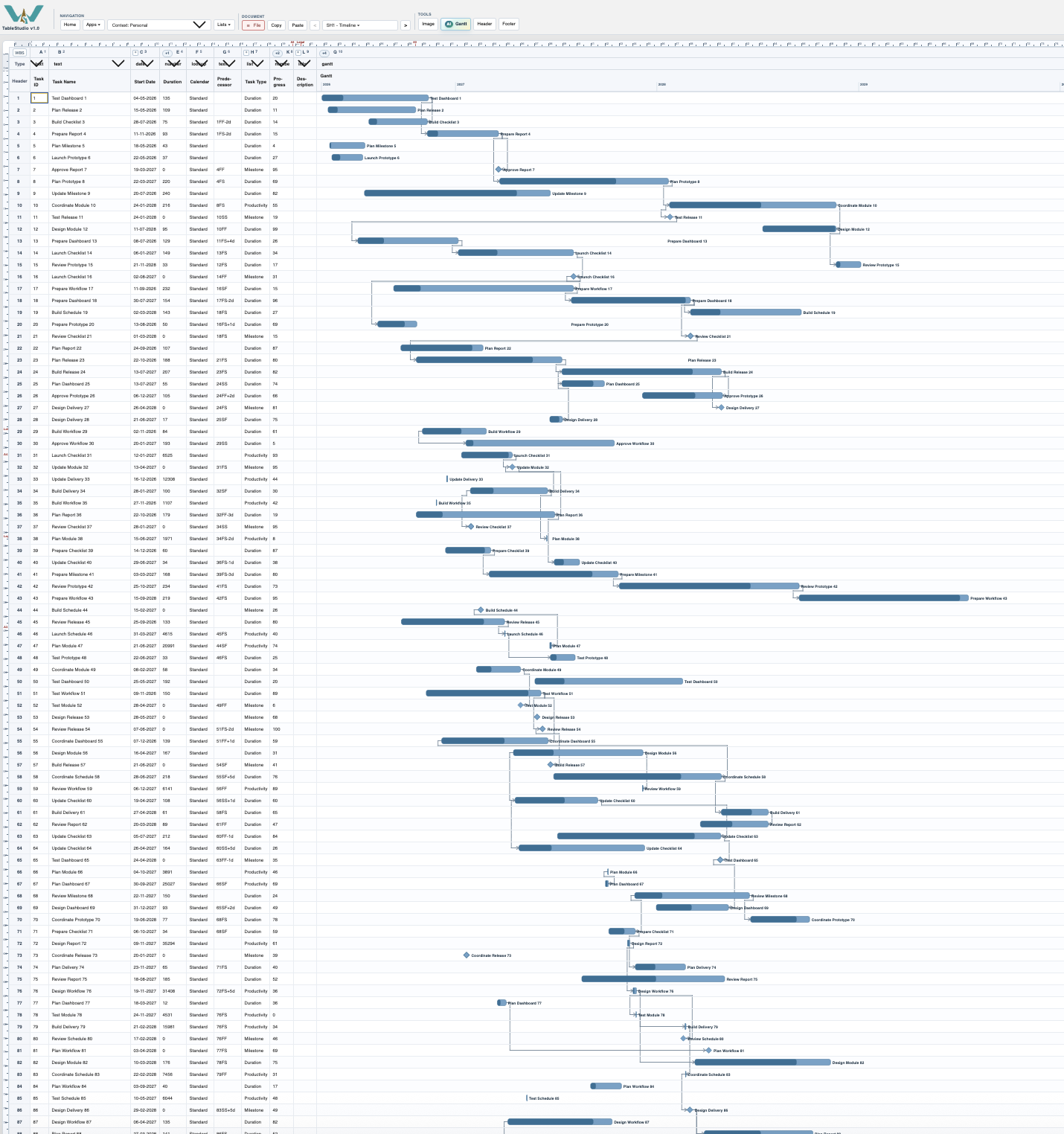Image resolution: width=1064 pixels, height=1134 pixels.
Task: Expand the +6 hidden columns before column Q
Action: coord(324,53)
